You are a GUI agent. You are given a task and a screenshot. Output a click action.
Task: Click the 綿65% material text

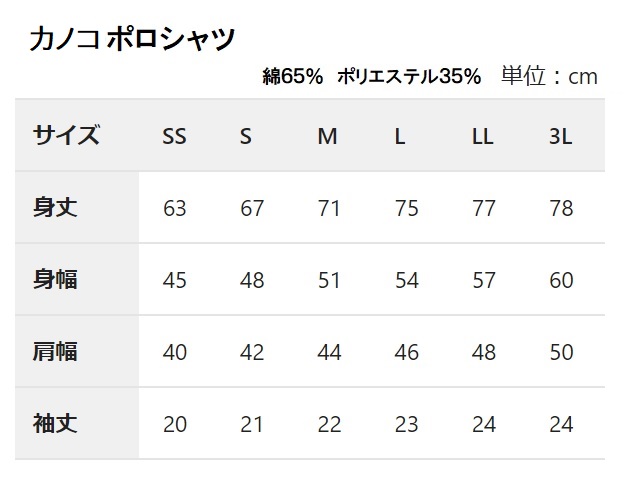coord(293,76)
